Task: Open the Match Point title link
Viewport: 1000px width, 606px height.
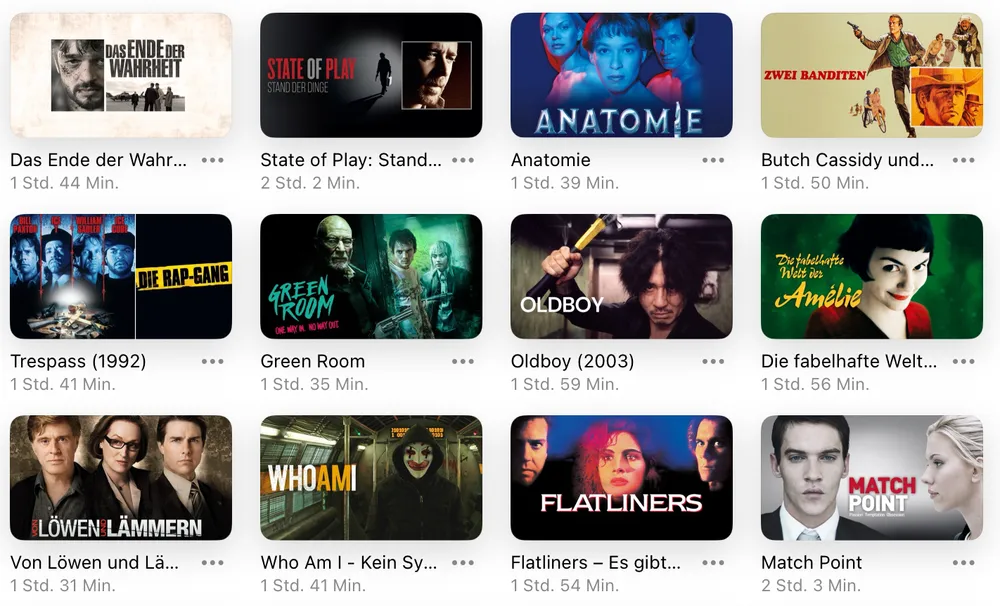Action: [x=811, y=563]
